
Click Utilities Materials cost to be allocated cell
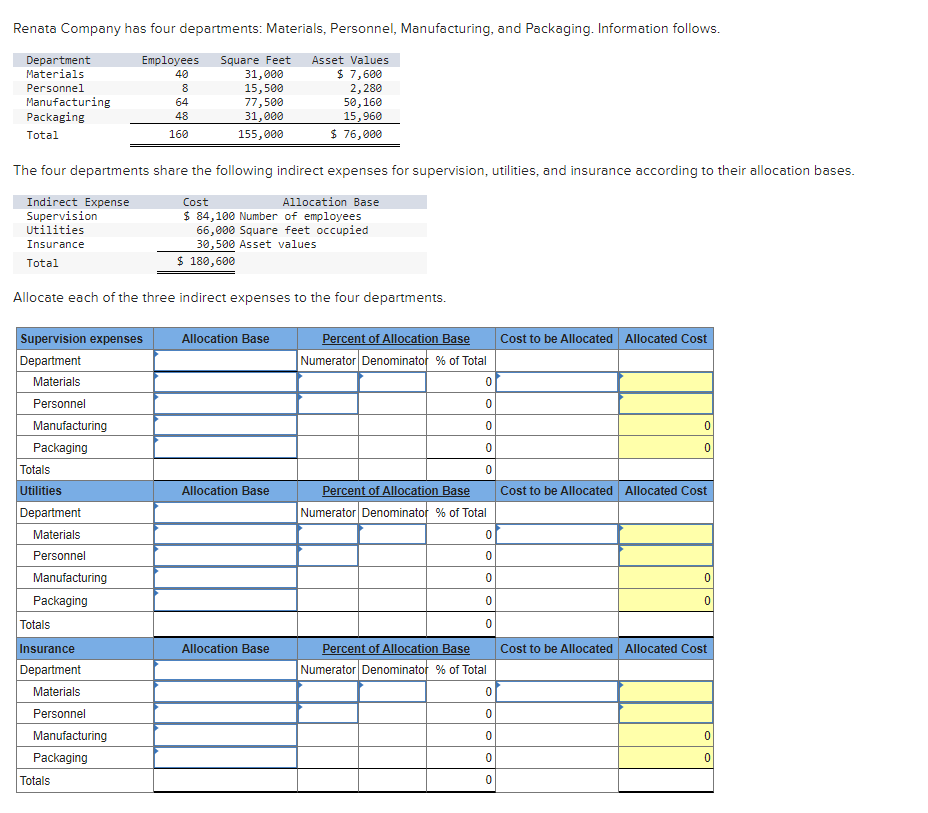[x=557, y=534]
